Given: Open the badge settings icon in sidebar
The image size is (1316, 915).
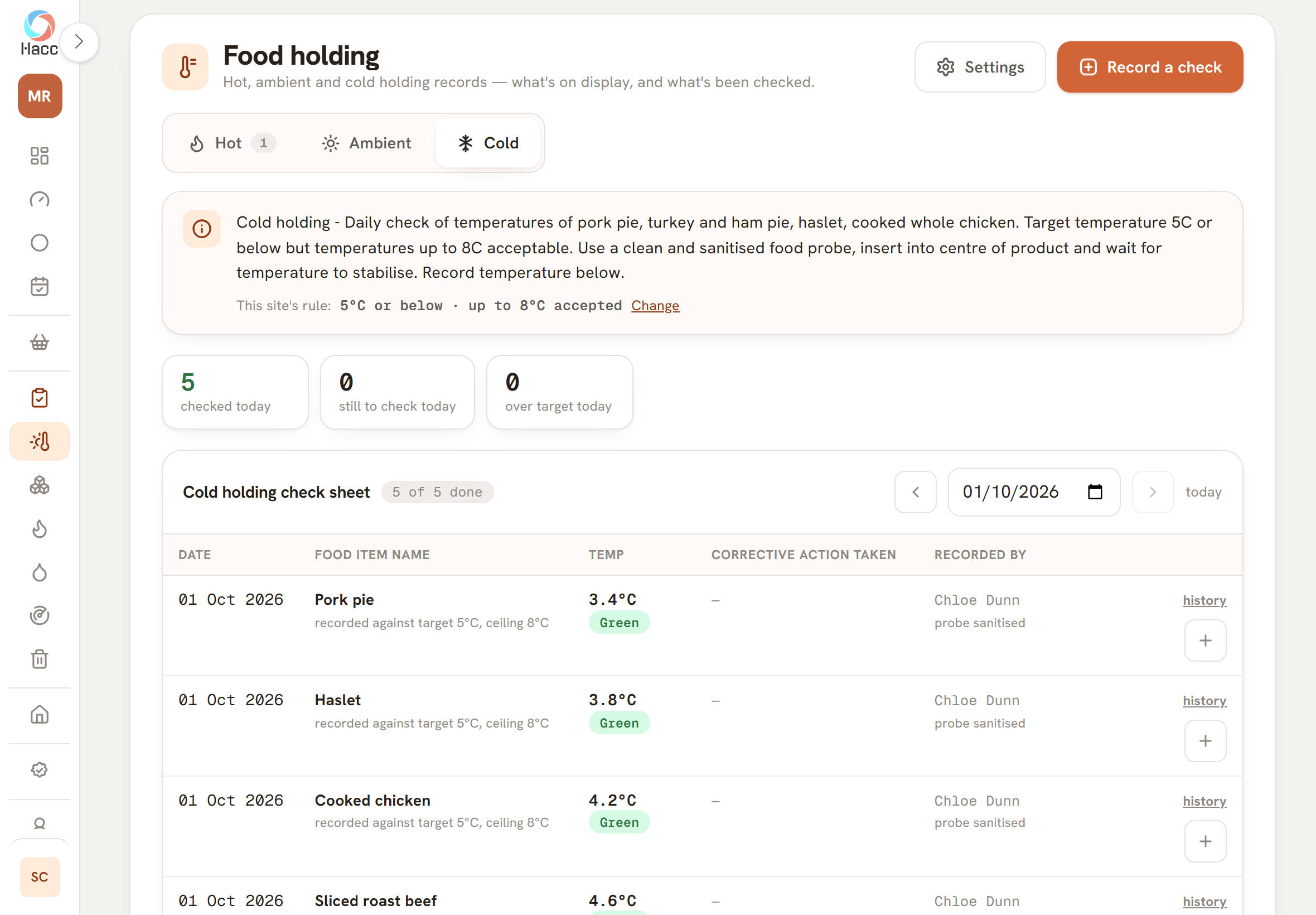Looking at the screenshot, I should (x=40, y=770).
